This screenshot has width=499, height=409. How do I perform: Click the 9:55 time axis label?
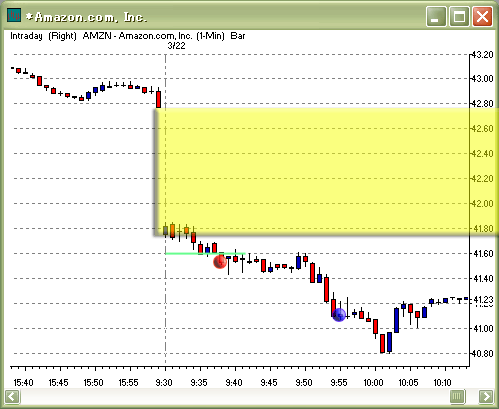click(339, 382)
